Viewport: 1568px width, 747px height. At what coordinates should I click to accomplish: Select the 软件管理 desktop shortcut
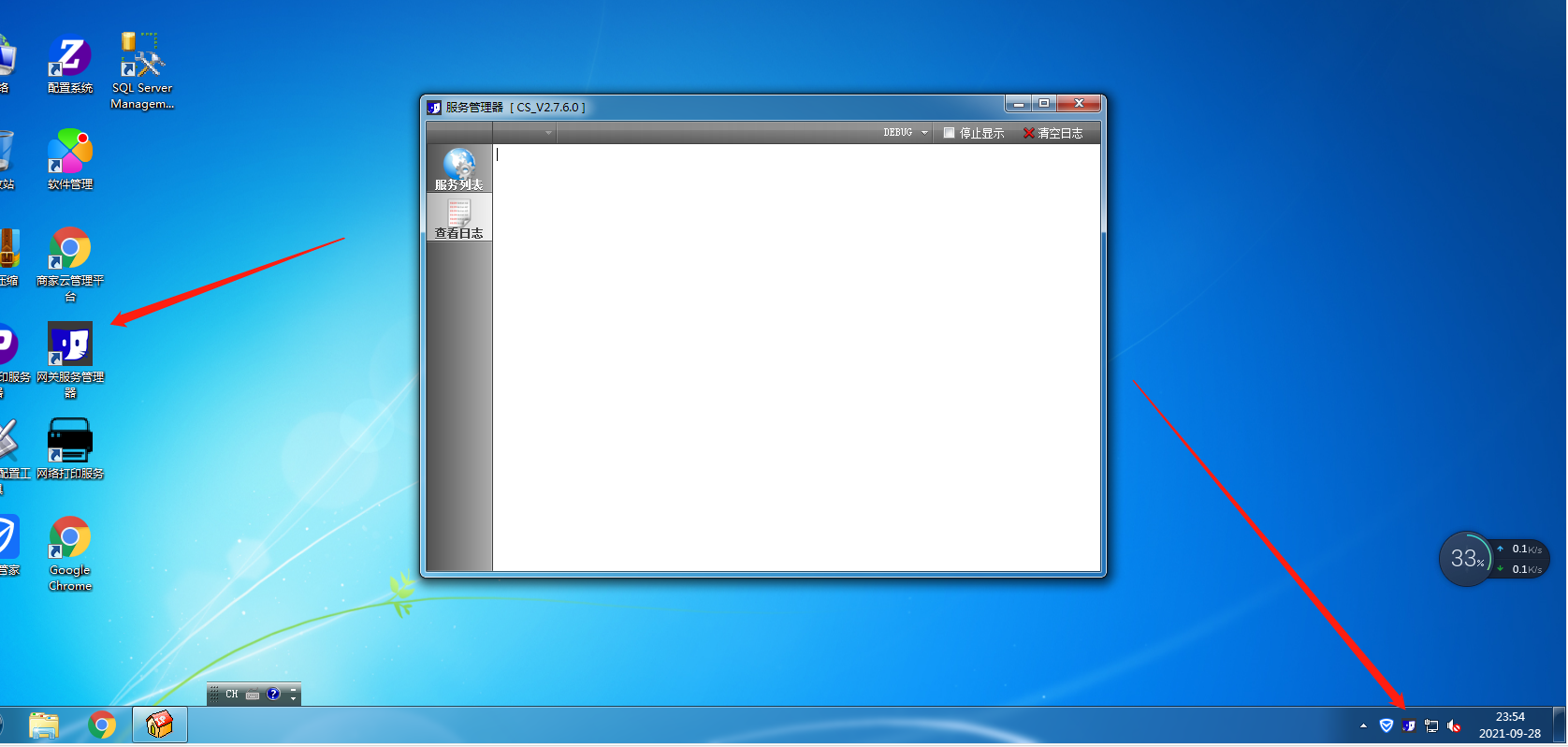[x=70, y=160]
